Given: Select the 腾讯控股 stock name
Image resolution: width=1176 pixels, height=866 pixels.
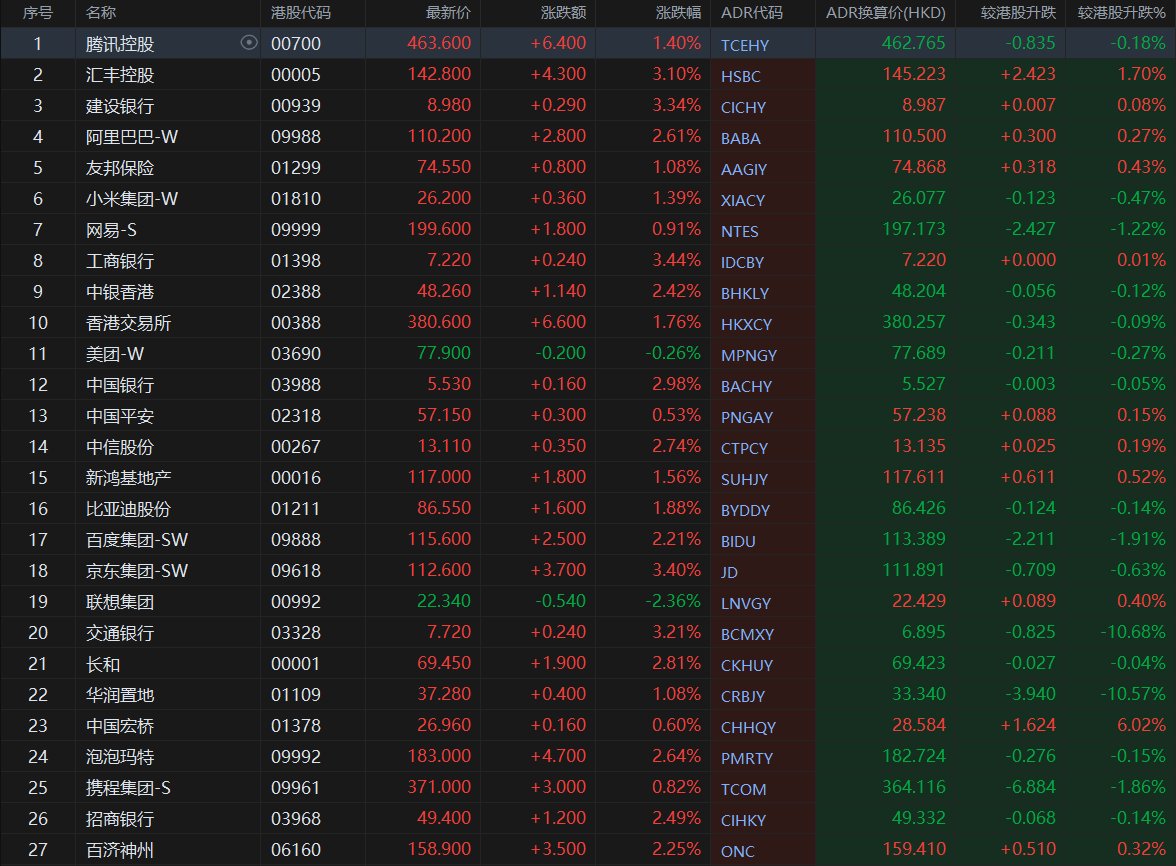Looking at the screenshot, I should [x=120, y=43].
